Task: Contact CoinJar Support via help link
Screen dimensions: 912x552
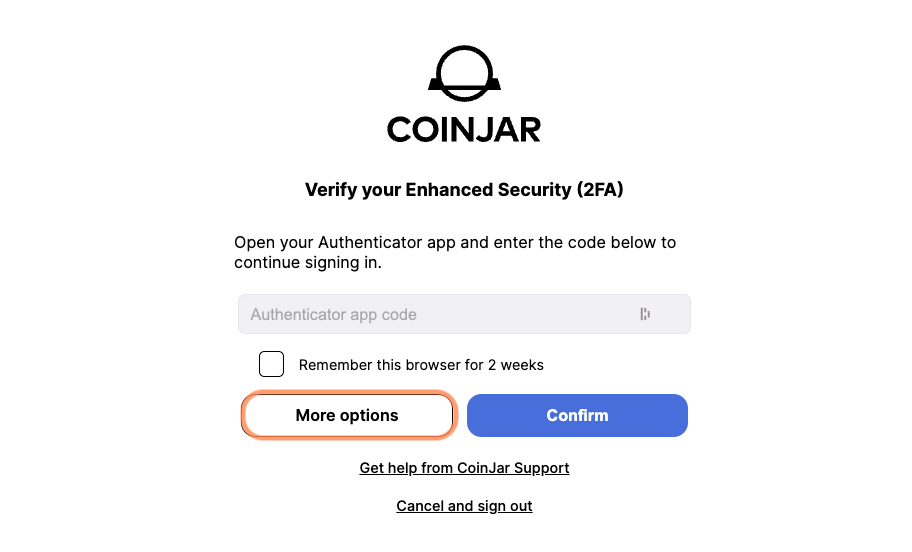Action: (x=464, y=468)
